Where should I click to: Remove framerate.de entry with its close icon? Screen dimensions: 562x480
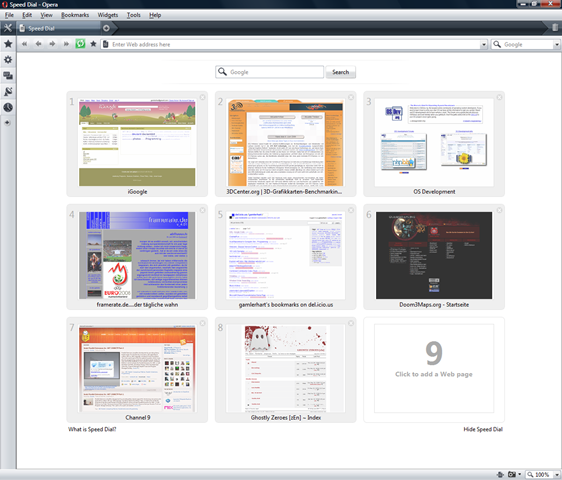click(x=203, y=210)
